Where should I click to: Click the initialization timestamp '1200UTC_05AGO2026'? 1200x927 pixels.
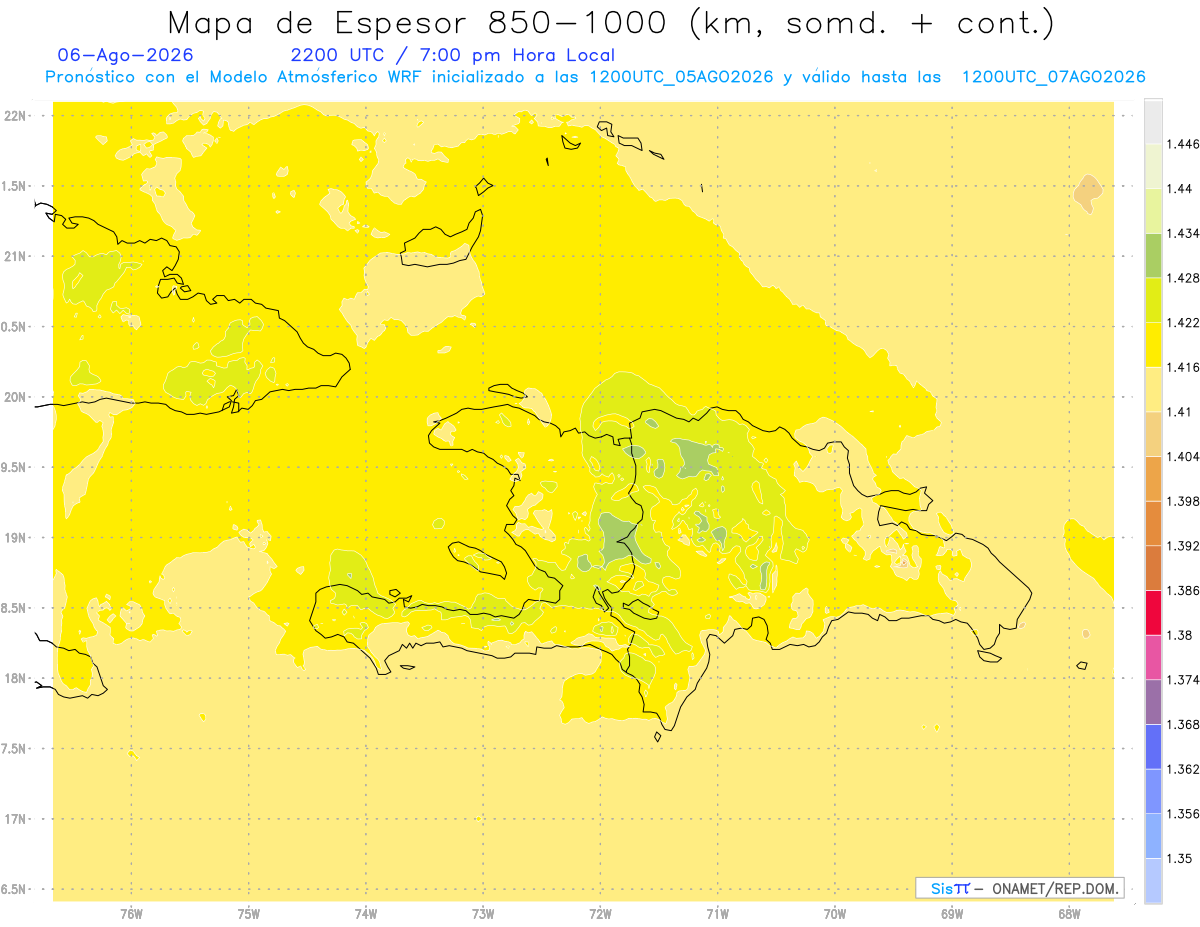681,77
